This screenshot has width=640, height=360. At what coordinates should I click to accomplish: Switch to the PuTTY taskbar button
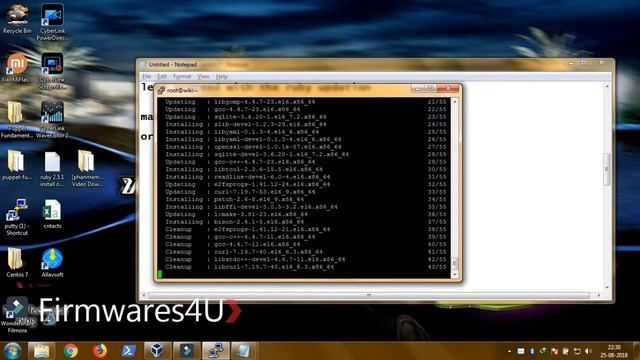pyautogui.click(x=216, y=351)
